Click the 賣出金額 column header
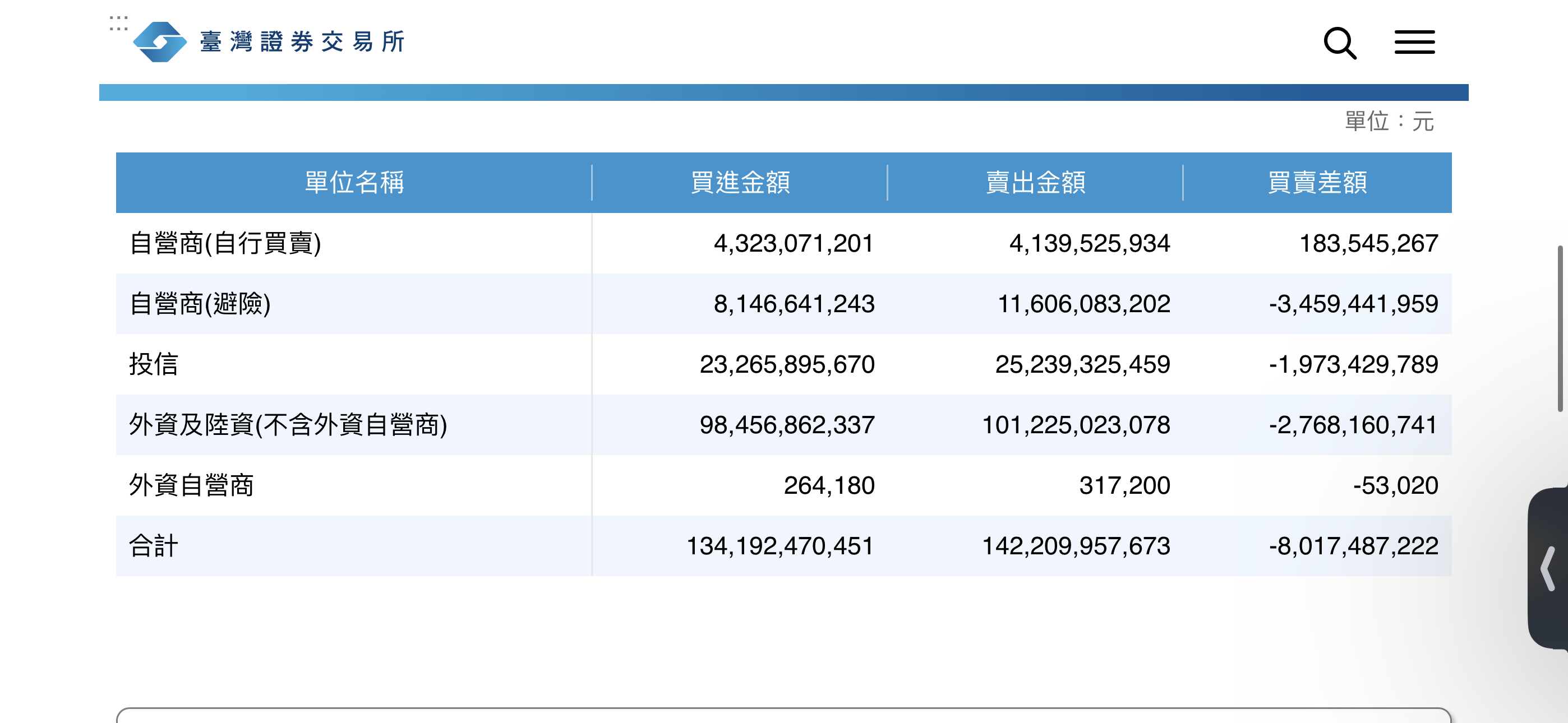1568x723 pixels. coord(1035,183)
